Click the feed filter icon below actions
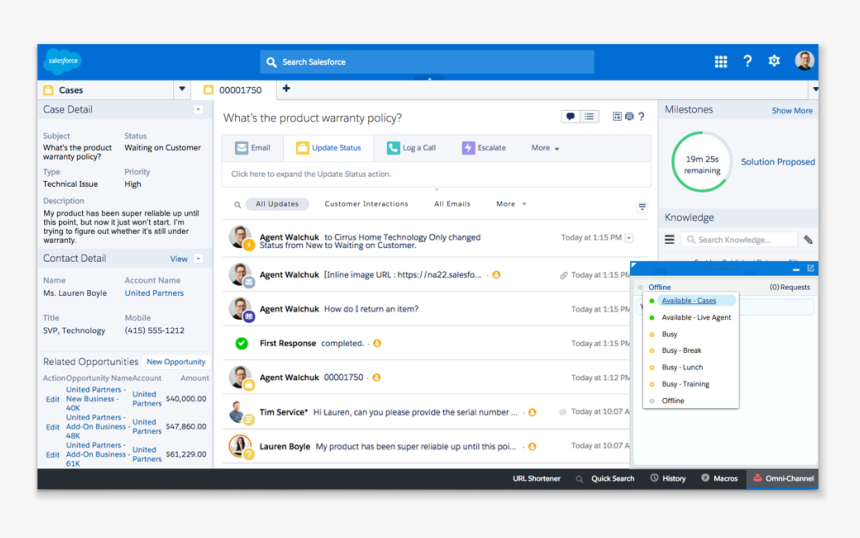 (642, 207)
